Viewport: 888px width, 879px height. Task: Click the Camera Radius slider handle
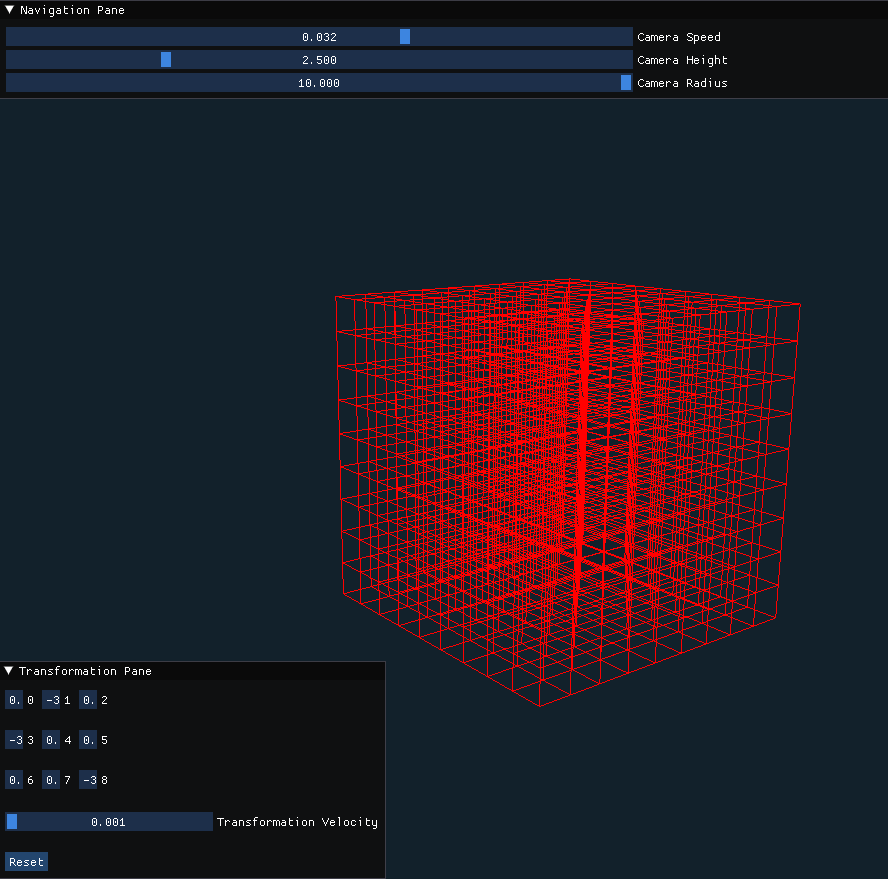click(x=626, y=83)
